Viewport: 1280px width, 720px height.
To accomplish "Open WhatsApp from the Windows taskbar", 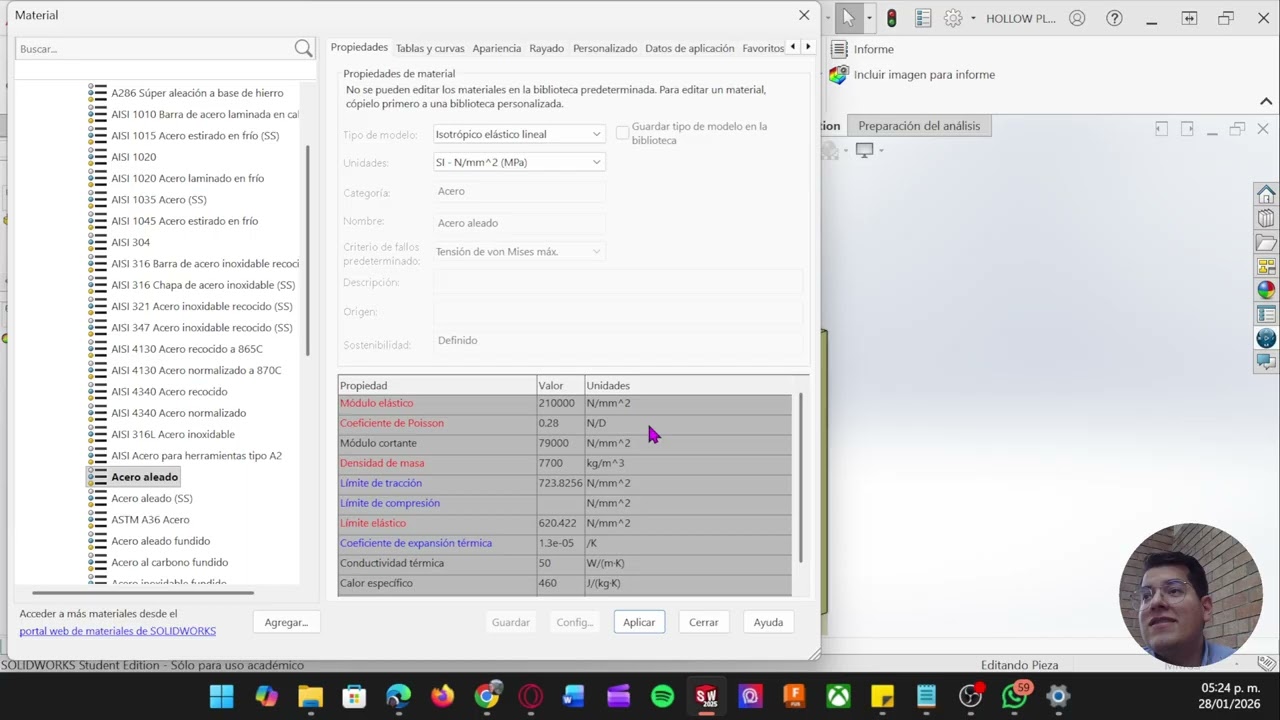I will [1014, 696].
